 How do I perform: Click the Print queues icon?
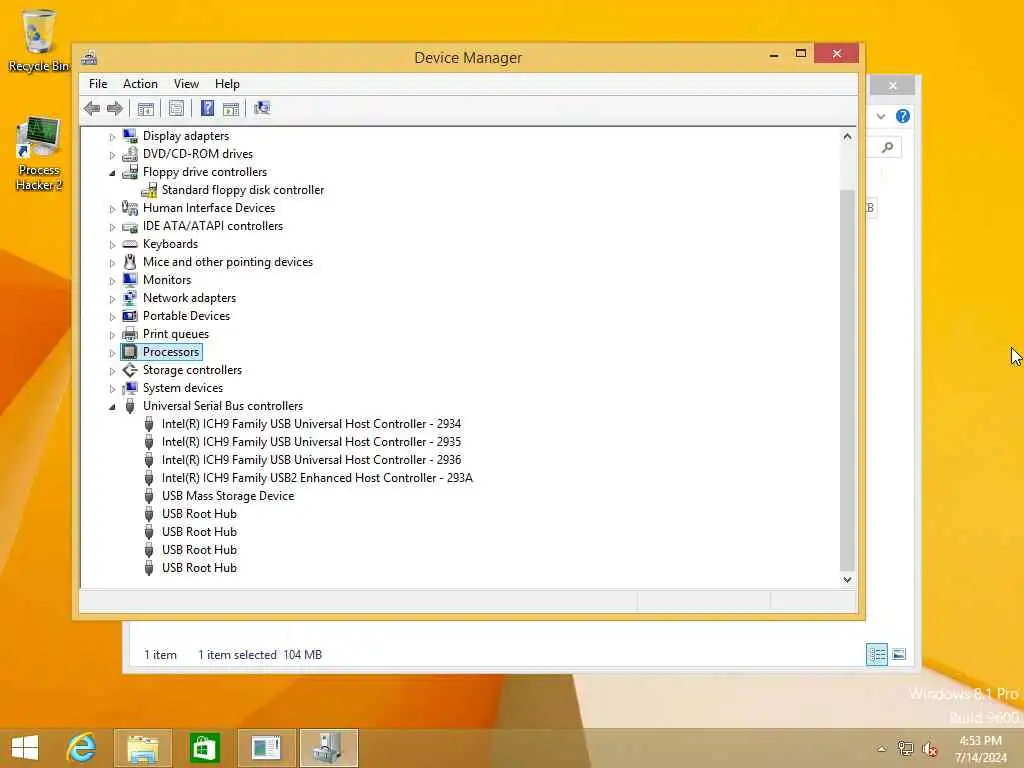130,334
